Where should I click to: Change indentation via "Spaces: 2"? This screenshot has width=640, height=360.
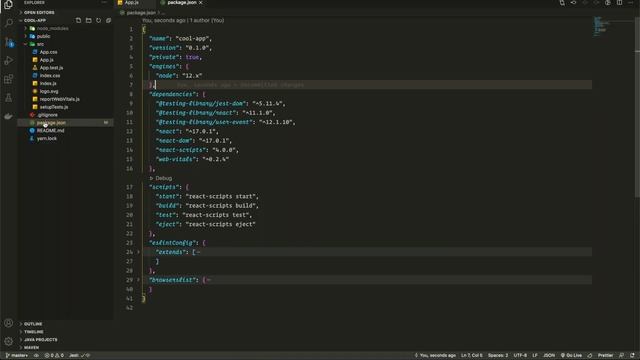[x=498, y=356]
